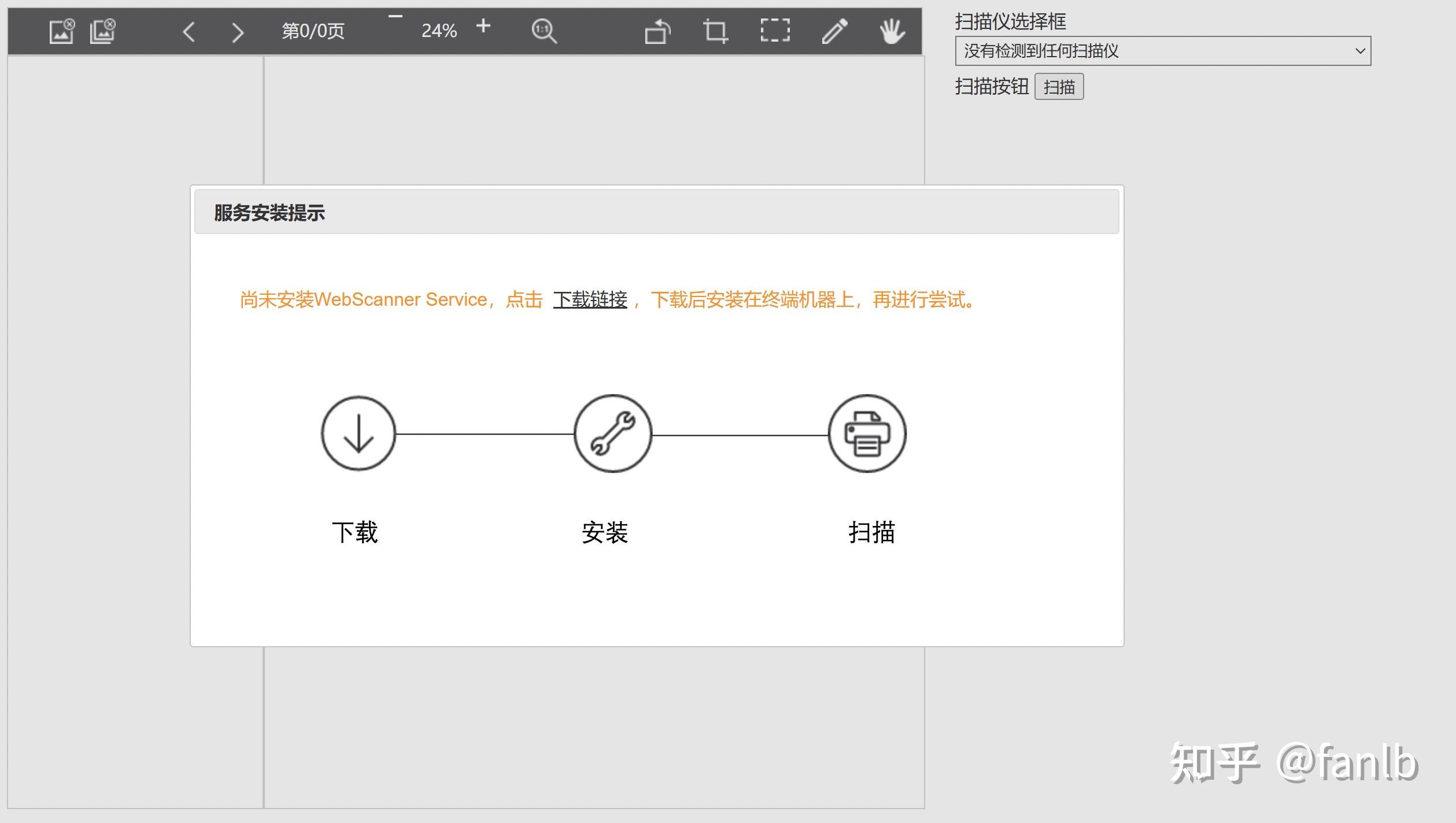The height and width of the screenshot is (823, 1456).
Task: Select the Pencil annotation tool
Action: coord(834,32)
